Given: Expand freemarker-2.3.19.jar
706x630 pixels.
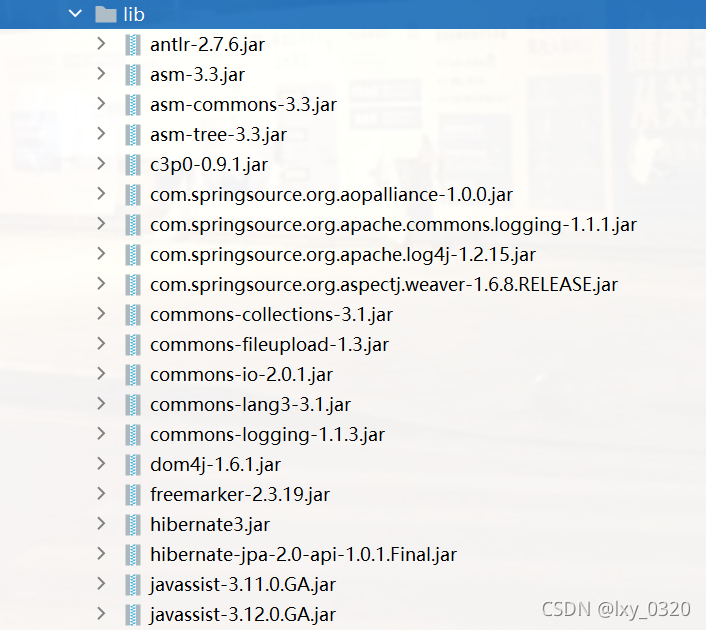Looking at the screenshot, I should point(101,494).
